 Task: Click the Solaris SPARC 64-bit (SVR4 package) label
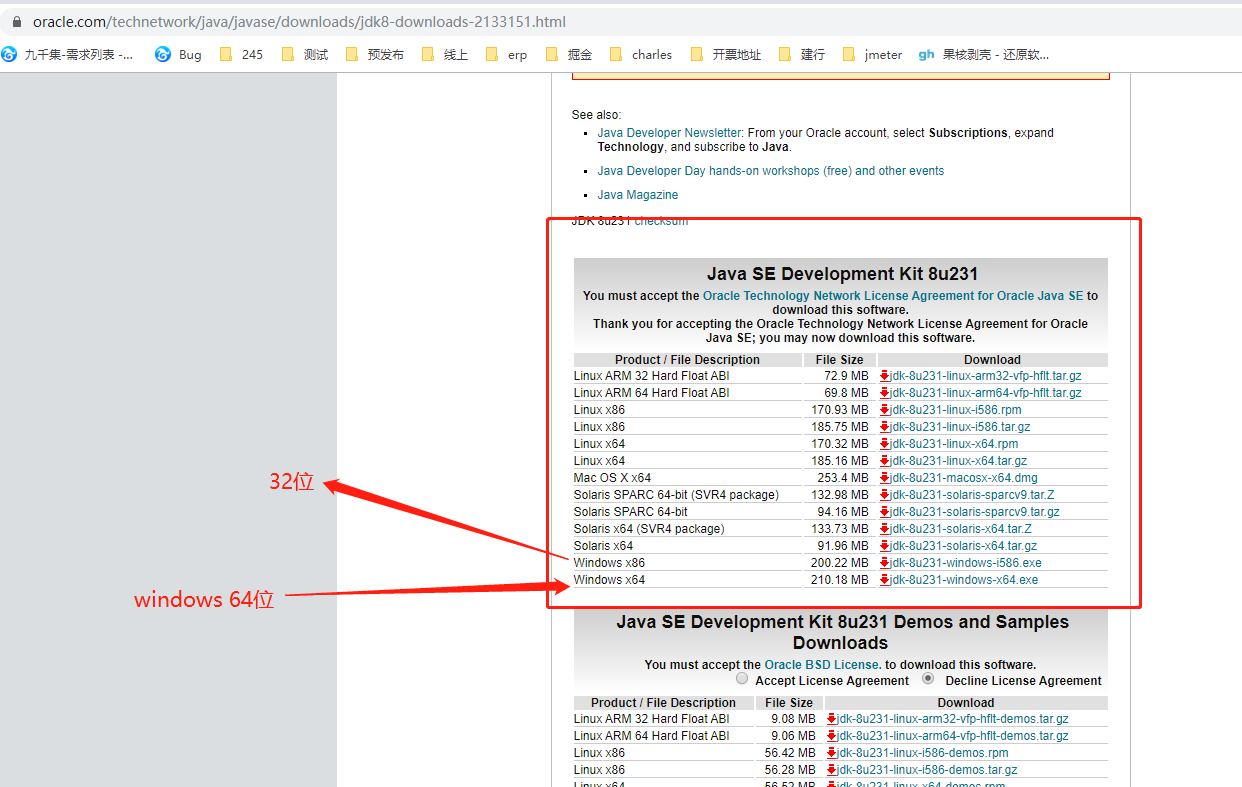pos(676,495)
